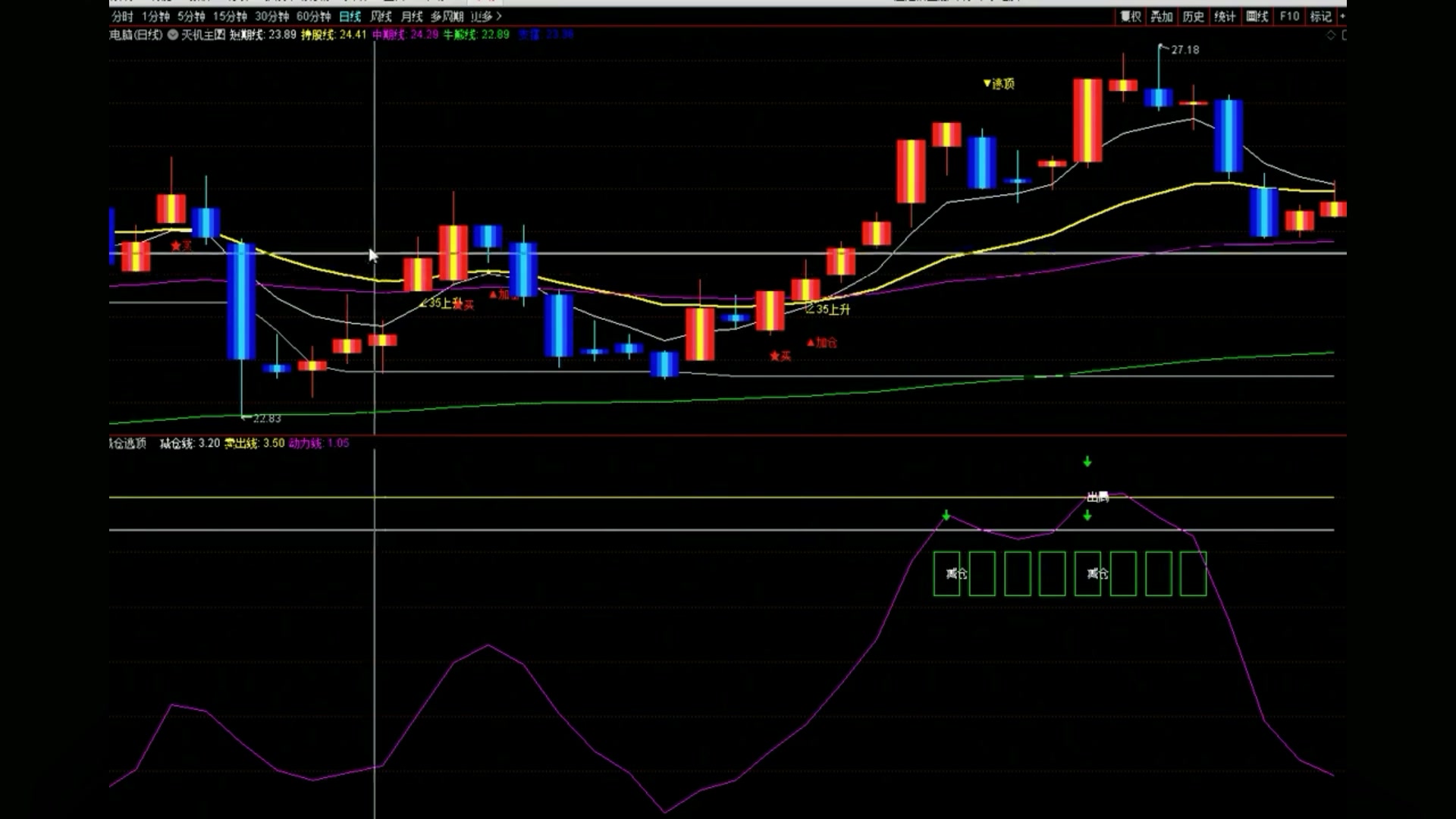Image resolution: width=1456 pixels, height=819 pixels.
Task: Select the 30分钟 period tab
Action: pos(271,16)
